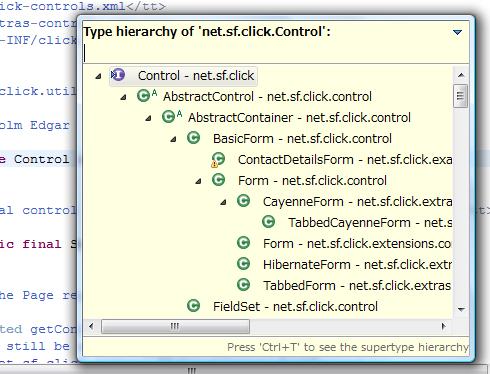This screenshot has width=490, height=374.
Task: Click the ContactDetailsForm warning class icon
Action: (218, 159)
